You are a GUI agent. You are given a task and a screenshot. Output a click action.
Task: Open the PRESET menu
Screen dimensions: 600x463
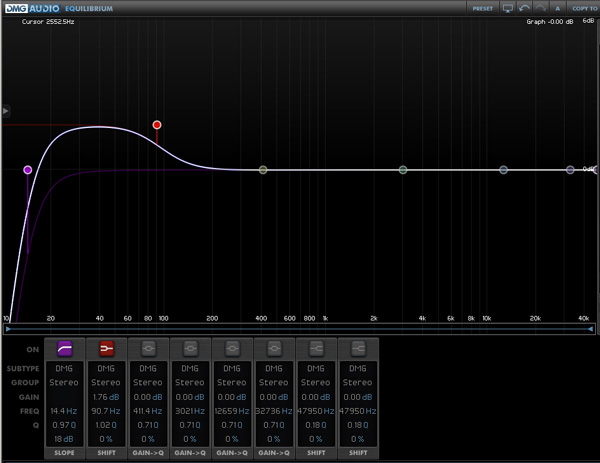(483, 8)
